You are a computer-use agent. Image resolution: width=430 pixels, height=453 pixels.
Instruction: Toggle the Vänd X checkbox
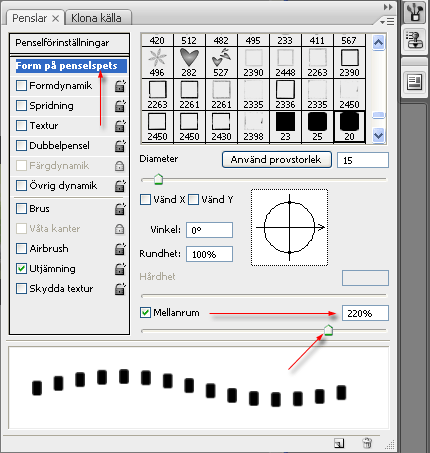click(145, 200)
